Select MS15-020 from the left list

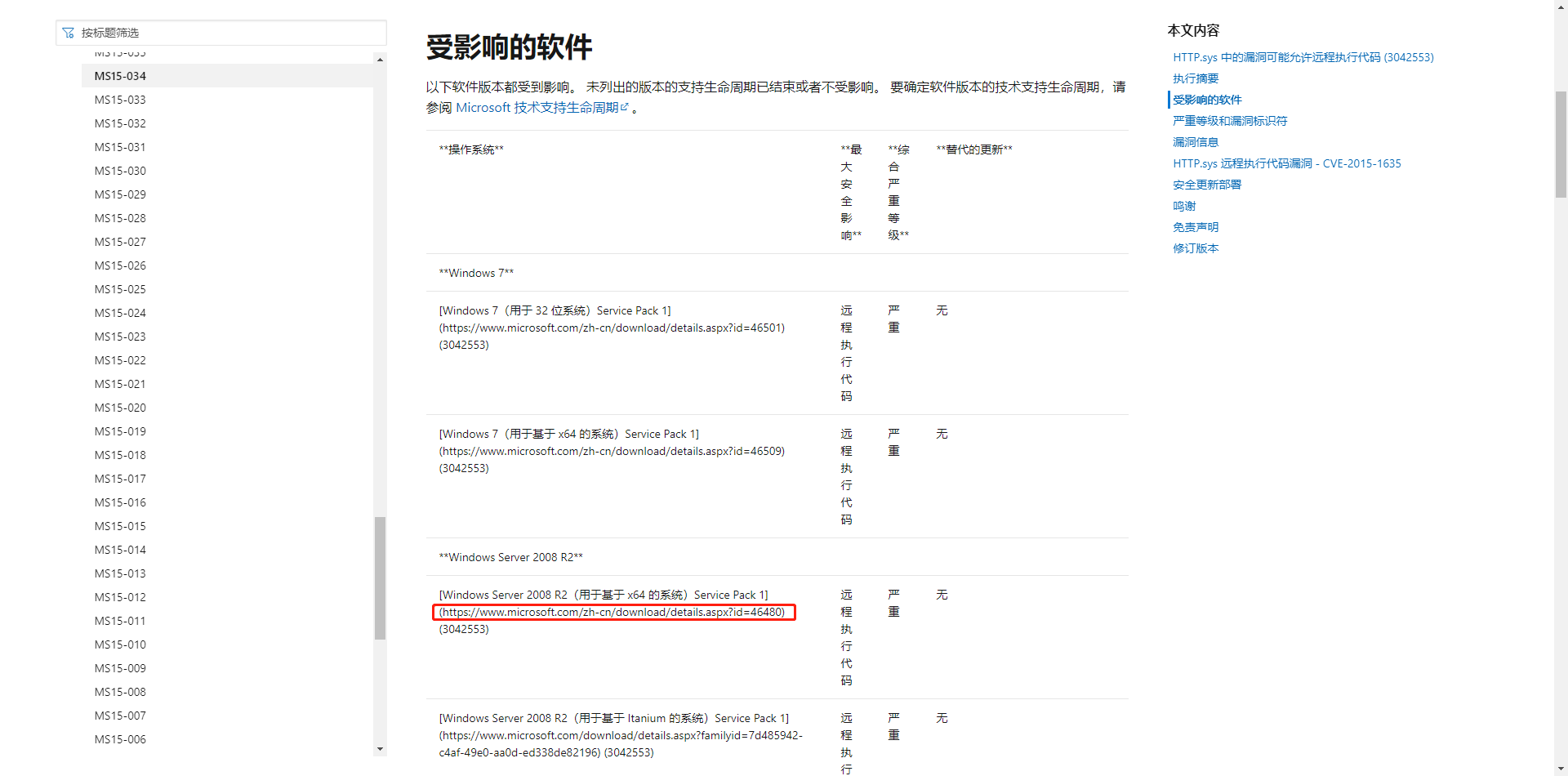point(119,407)
